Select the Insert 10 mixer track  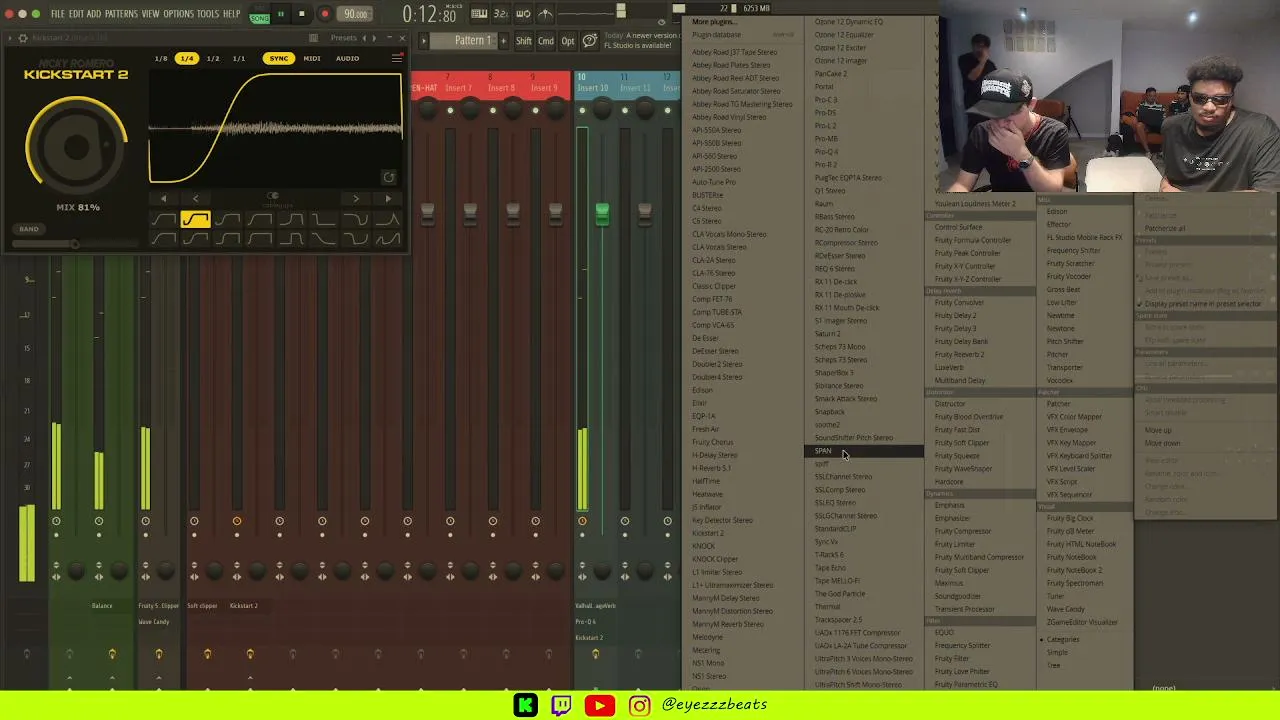click(x=591, y=88)
